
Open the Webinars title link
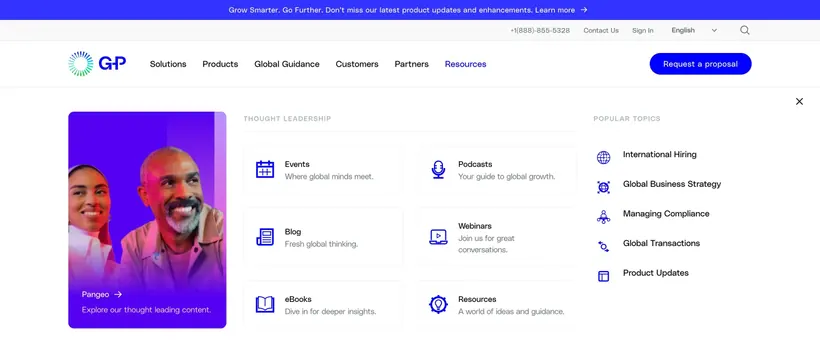475,226
